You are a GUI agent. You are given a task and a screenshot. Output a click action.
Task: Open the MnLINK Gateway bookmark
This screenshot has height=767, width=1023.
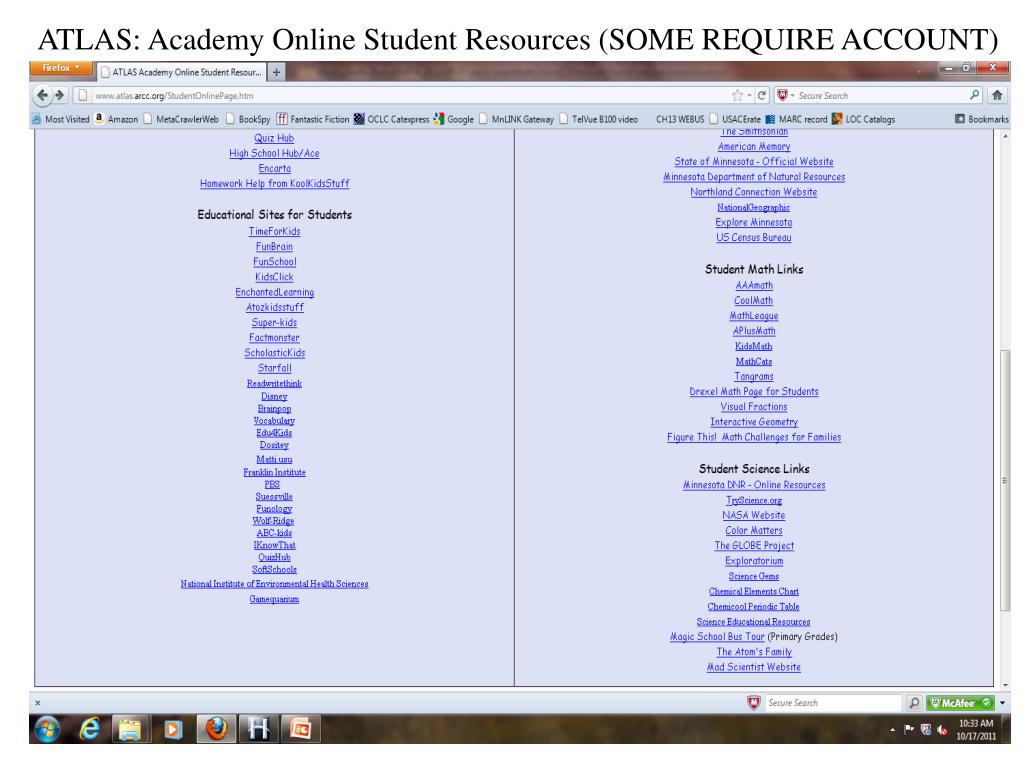coord(516,119)
